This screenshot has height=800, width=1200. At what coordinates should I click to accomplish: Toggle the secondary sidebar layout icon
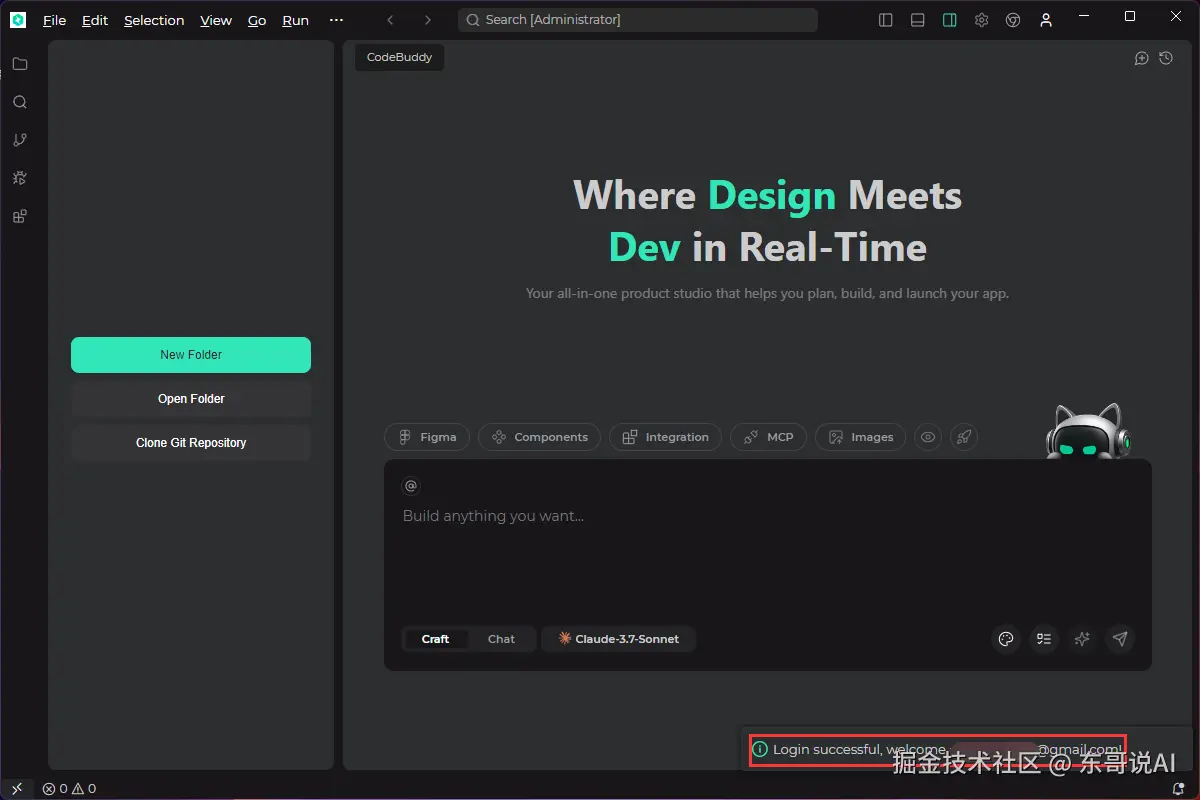click(949, 20)
